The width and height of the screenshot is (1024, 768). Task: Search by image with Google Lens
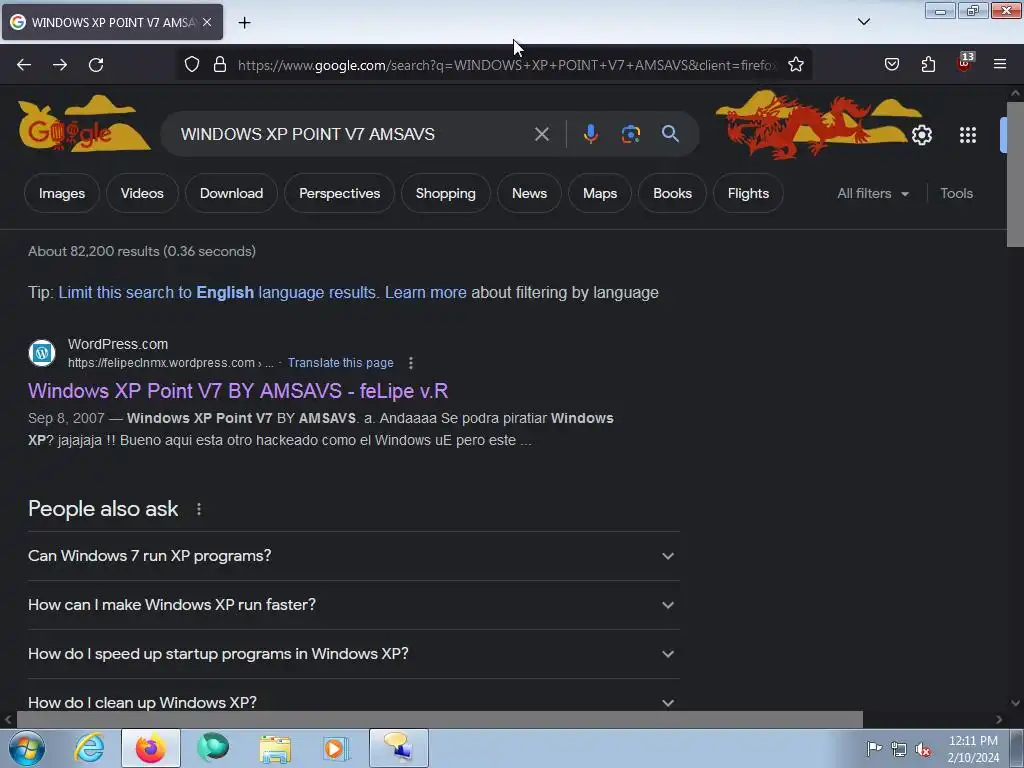[630, 134]
